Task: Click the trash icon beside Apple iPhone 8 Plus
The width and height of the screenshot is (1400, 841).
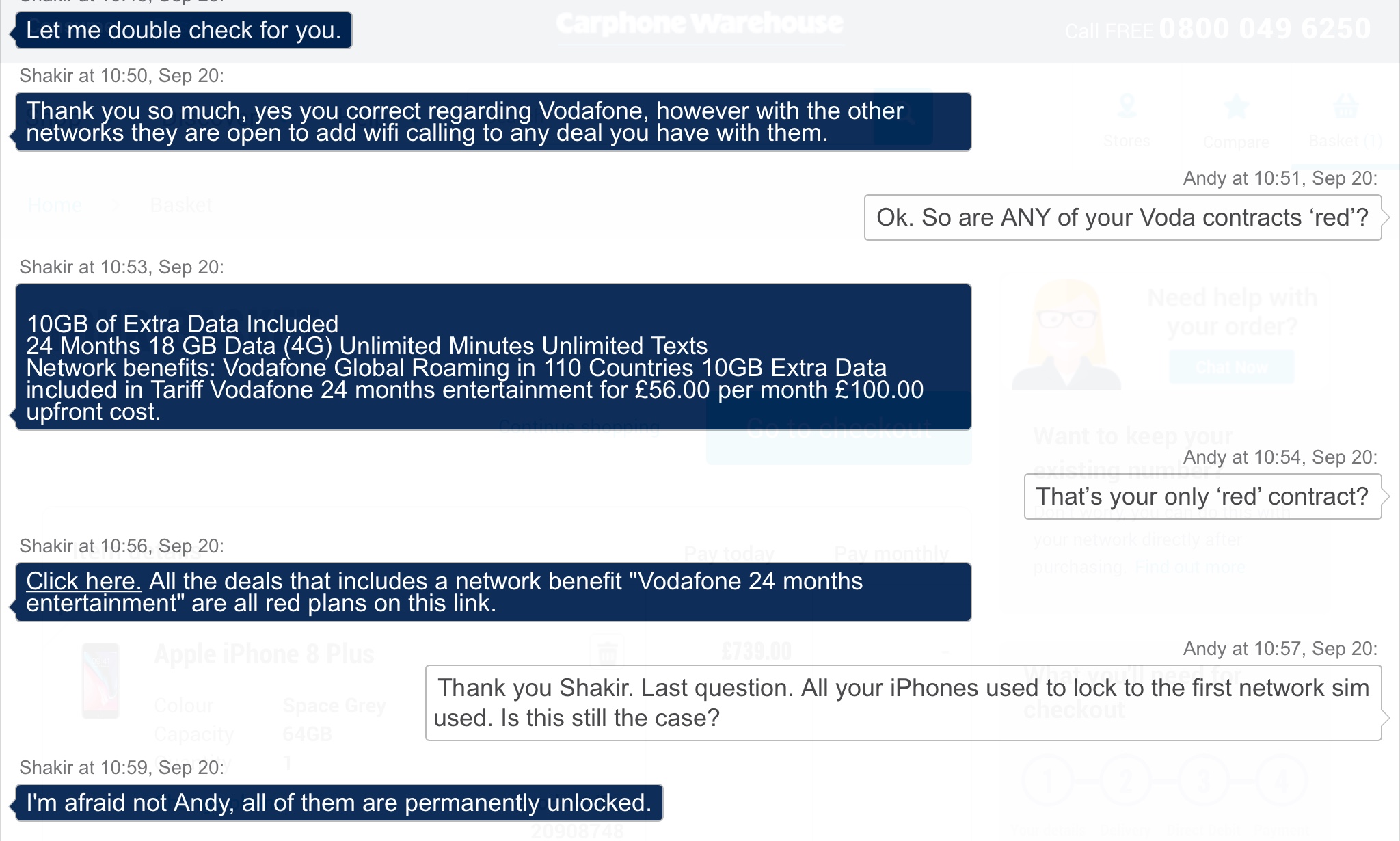Action: point(607,652)
